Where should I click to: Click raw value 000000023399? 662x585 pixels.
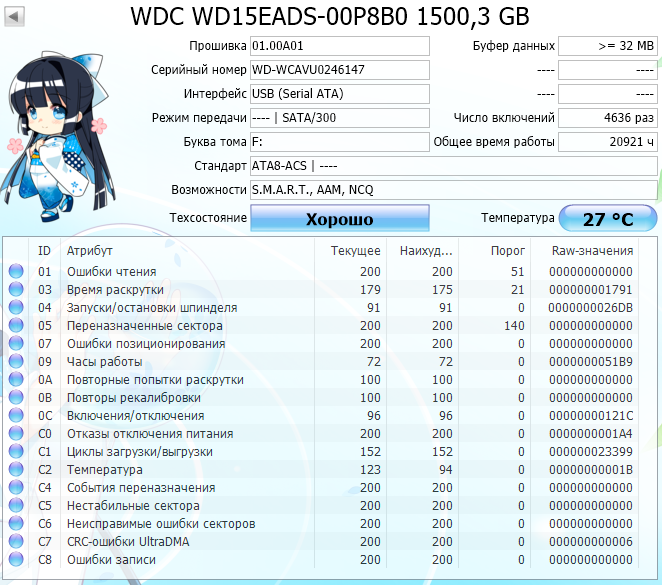coord(591,452)
